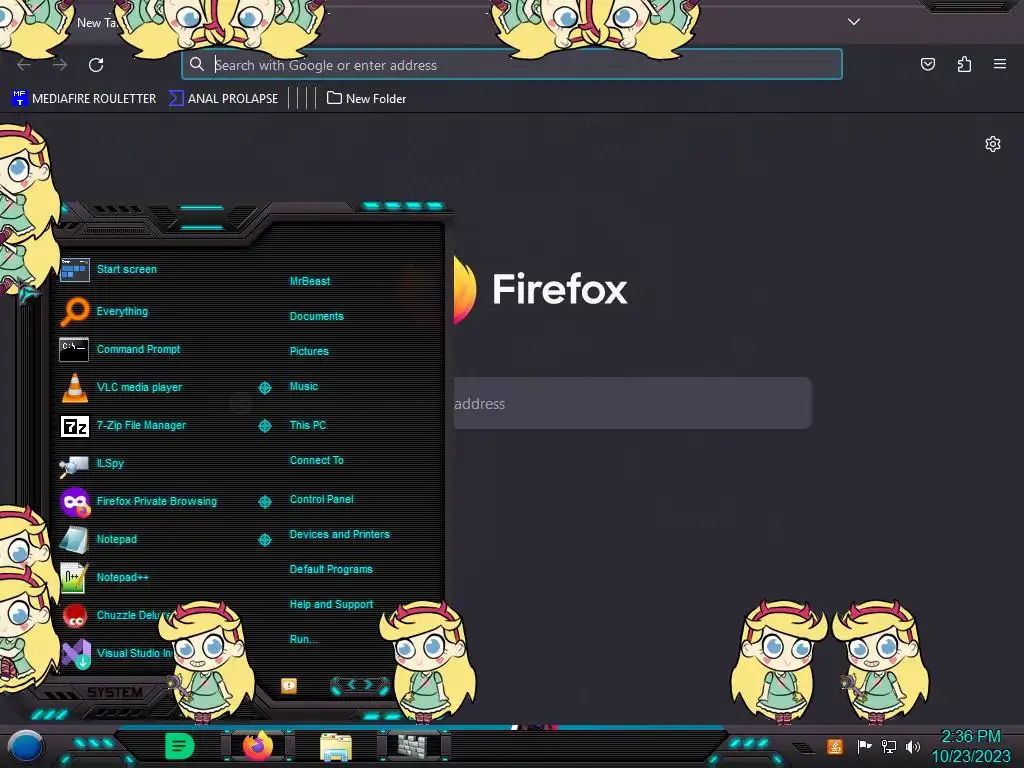Click search magnifier in address bar

197,64
